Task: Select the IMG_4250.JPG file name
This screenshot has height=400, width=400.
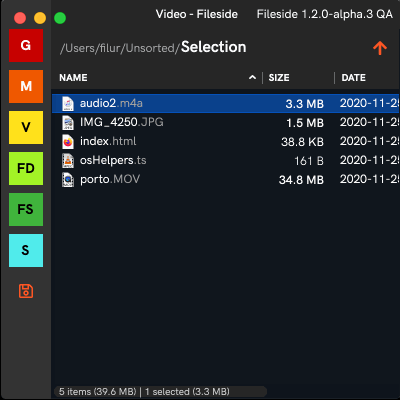Action: click(x=122, y=122)
